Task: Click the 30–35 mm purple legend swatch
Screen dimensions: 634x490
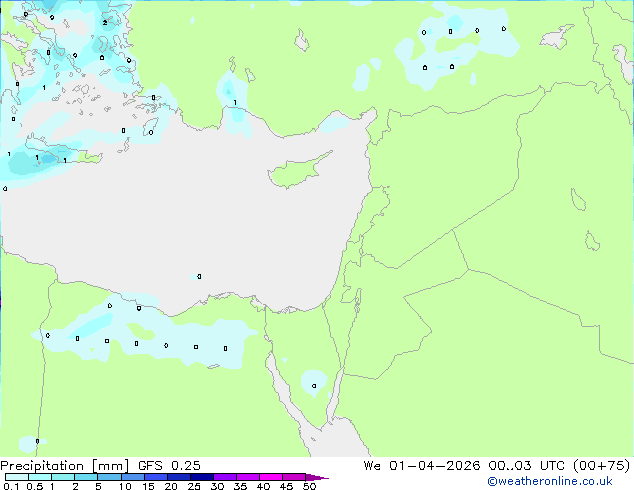Action: tap(224, 477)
